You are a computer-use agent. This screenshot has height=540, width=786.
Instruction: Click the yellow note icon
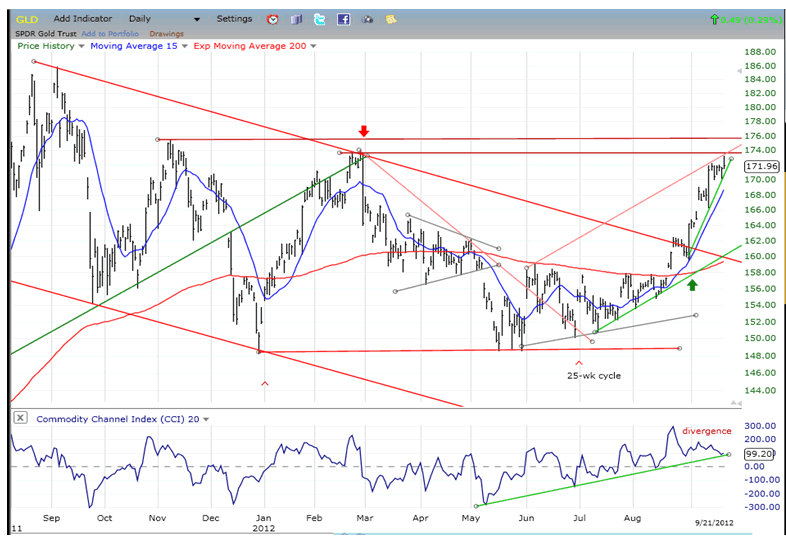(x=388, y=19)
